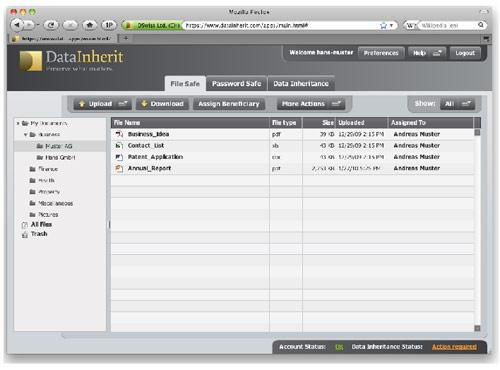Click the search magnifier icon
The height and width of the screenshot is (370, 500).
click(x=481, y=25)
